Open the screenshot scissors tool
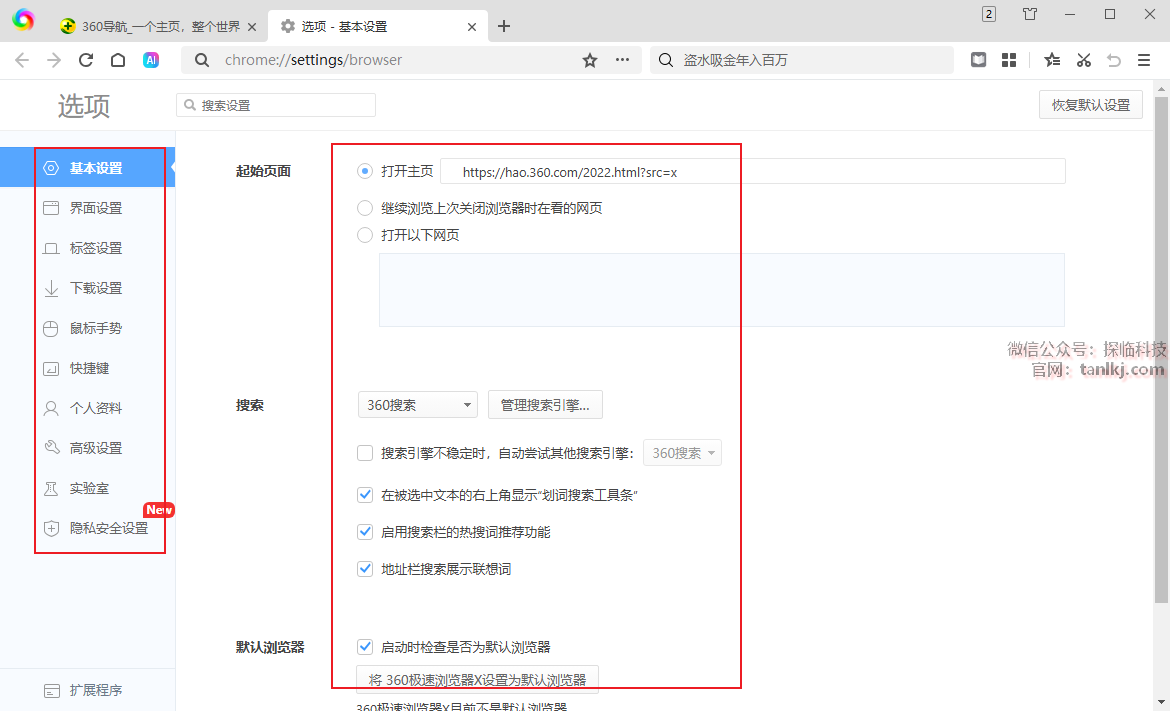 pyautogui.click(x=1083, y=60)
